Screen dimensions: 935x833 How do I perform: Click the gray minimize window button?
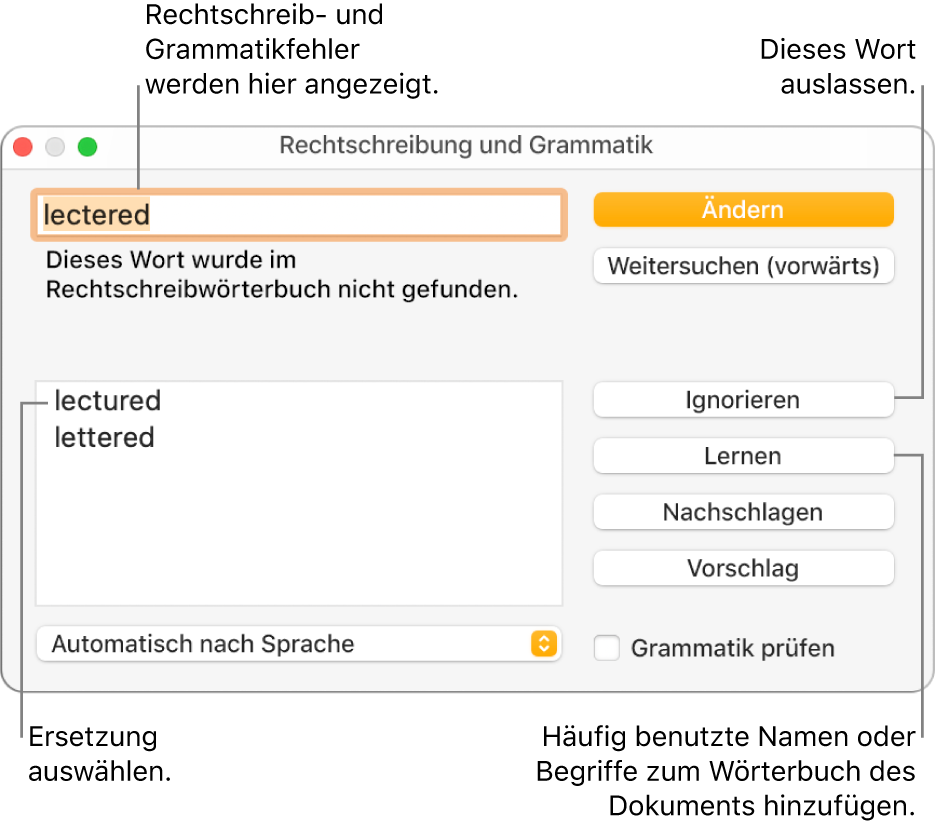coord(55,147)
